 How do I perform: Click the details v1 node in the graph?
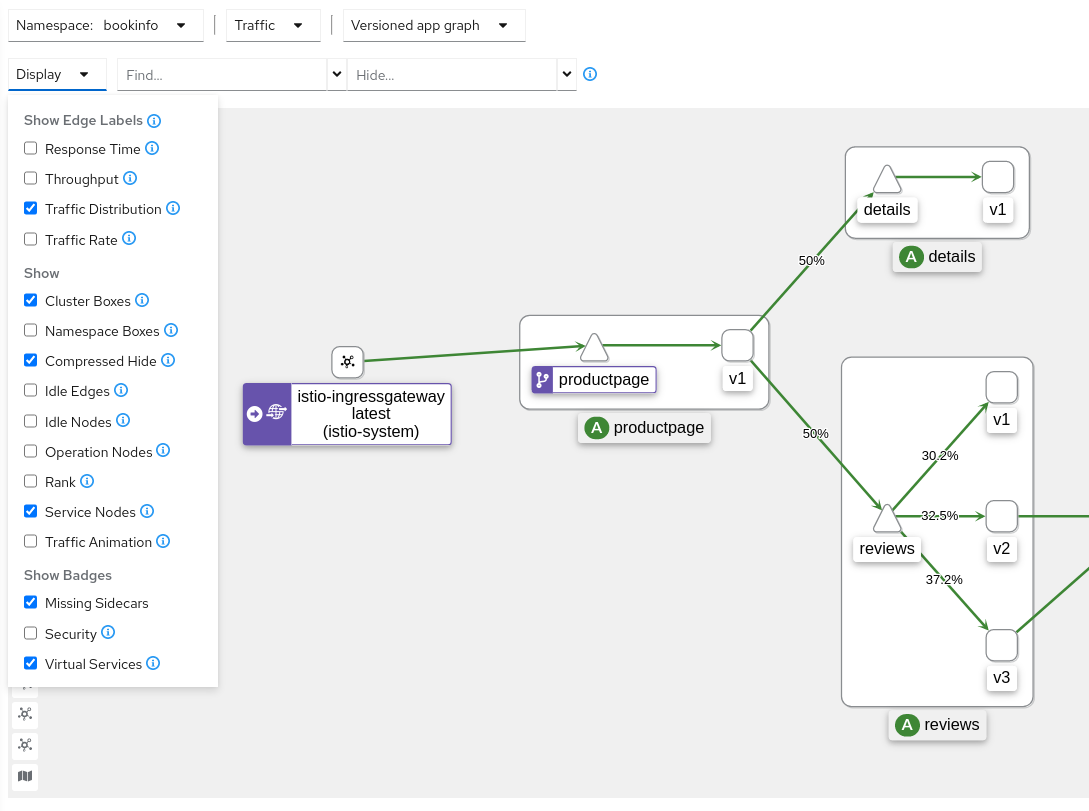coord(997,176)
